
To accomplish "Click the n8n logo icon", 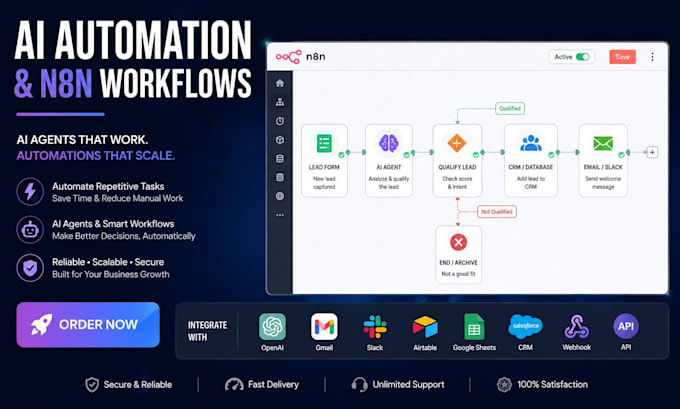I will click(288, 57).
